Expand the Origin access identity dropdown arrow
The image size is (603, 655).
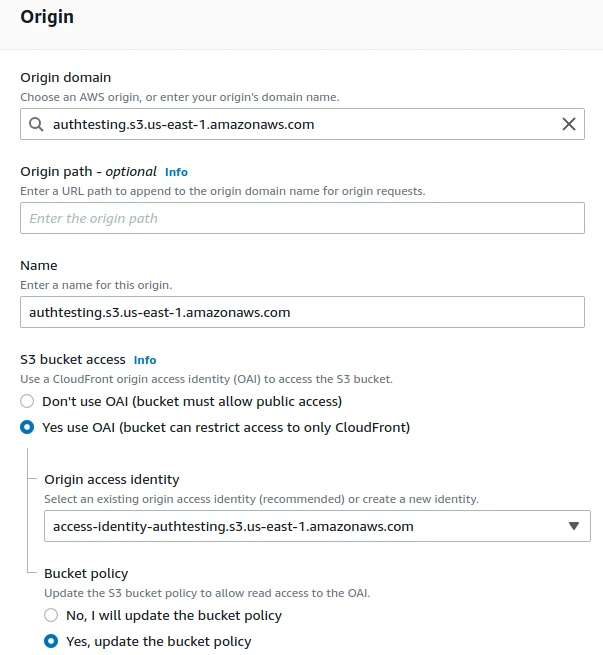(x=574, y=526)
